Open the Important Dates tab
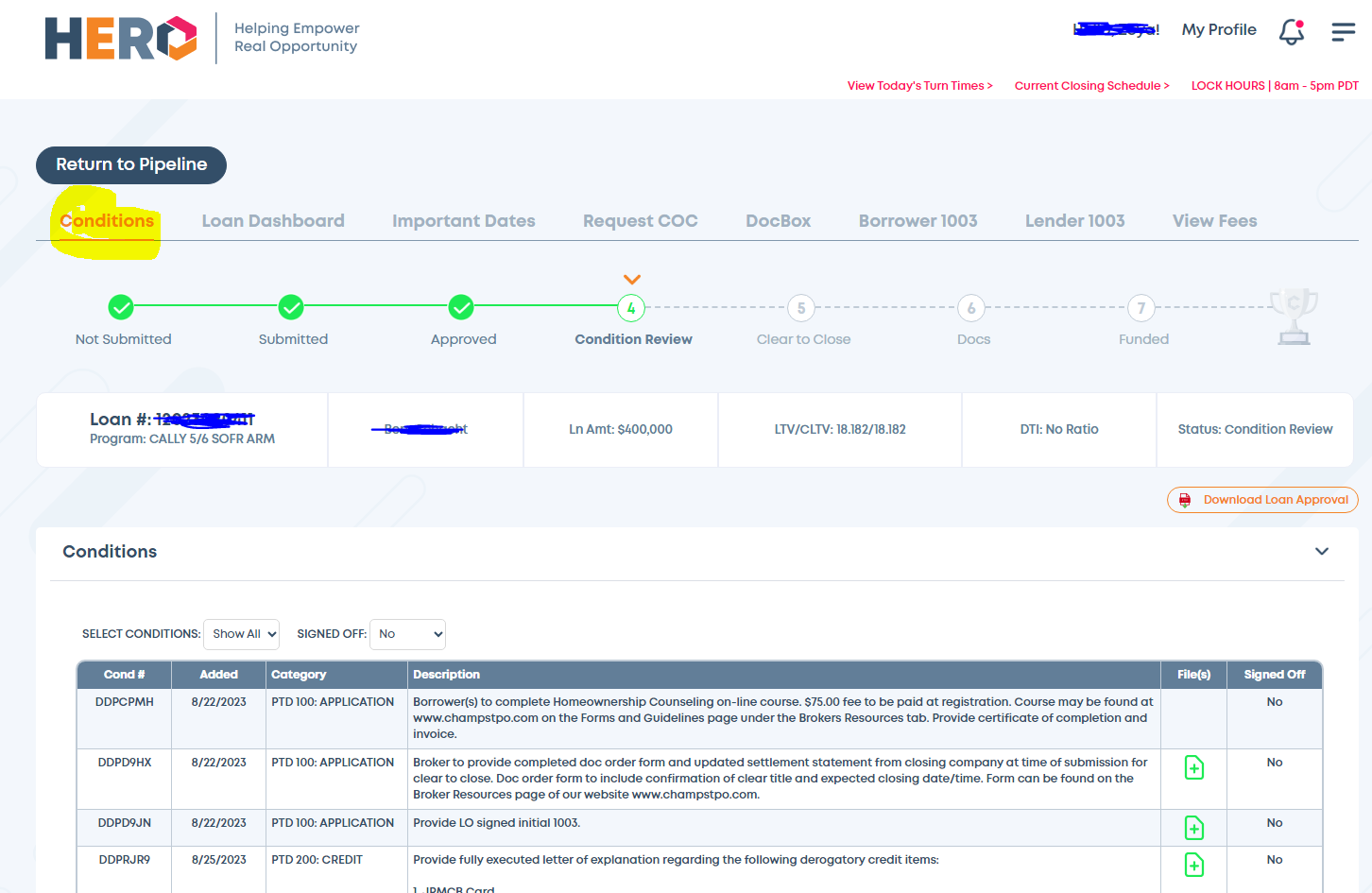Viewport: 1372px width, 893px height. coord(464,220)
